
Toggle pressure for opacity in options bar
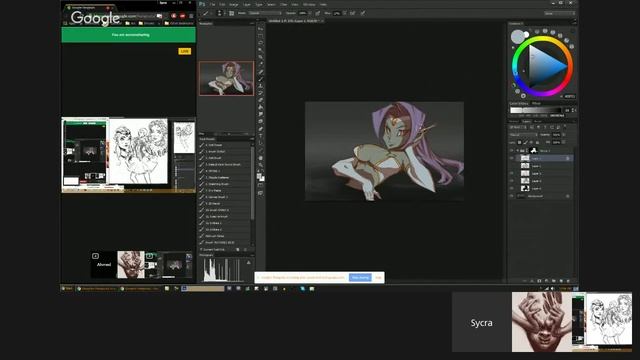318,13
